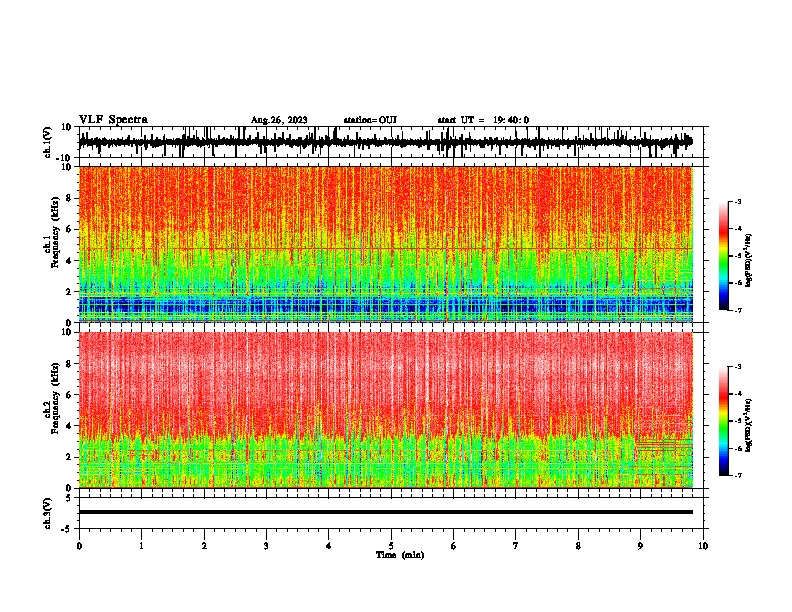Click the ch.2 frequency spectrogram

coord(386,410)
